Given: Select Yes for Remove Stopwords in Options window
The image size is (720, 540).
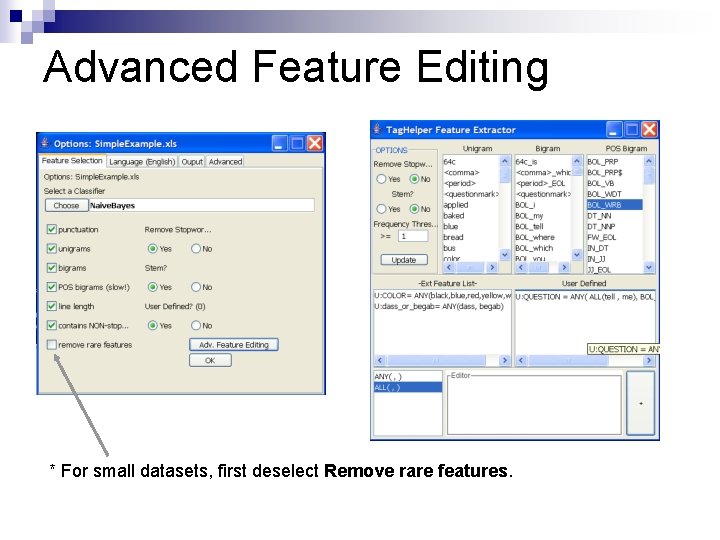Looking at the screenshot, I should click(x=152, y=248).
